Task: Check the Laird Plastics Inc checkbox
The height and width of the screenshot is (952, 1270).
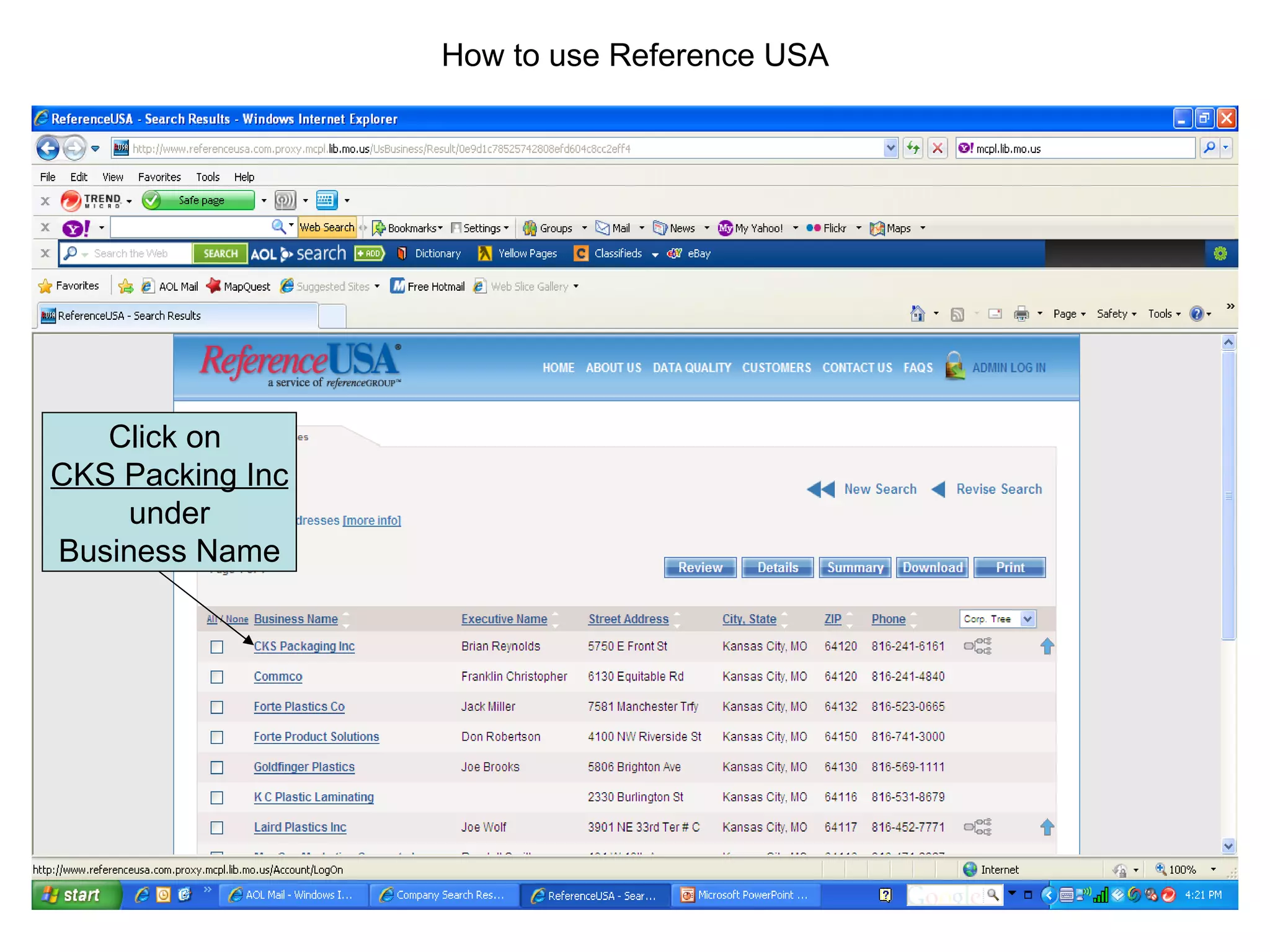Action: click(216, 828)
